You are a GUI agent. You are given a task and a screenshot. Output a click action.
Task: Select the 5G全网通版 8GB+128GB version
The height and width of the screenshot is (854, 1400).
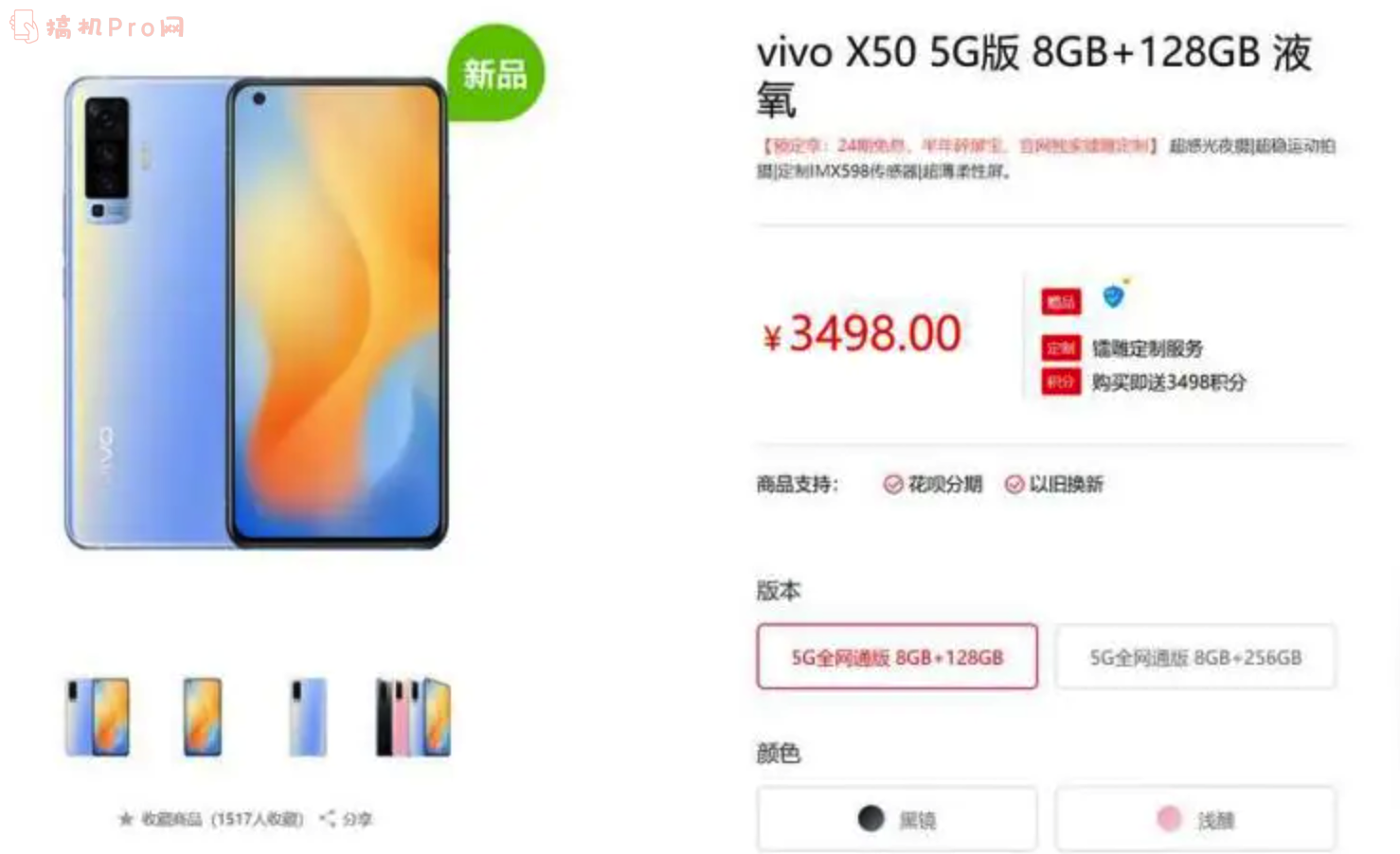(897, 656)
